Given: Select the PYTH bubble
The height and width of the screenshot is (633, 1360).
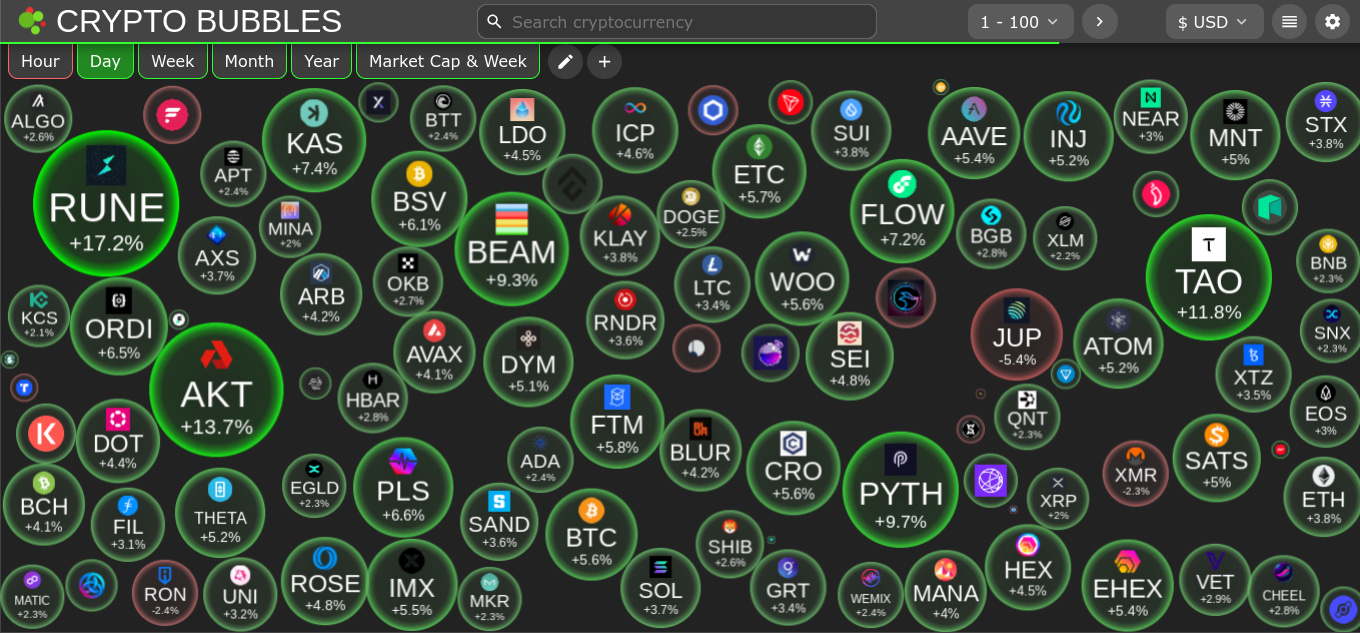Looking at the screenshot, I should (x=900, y=489).
